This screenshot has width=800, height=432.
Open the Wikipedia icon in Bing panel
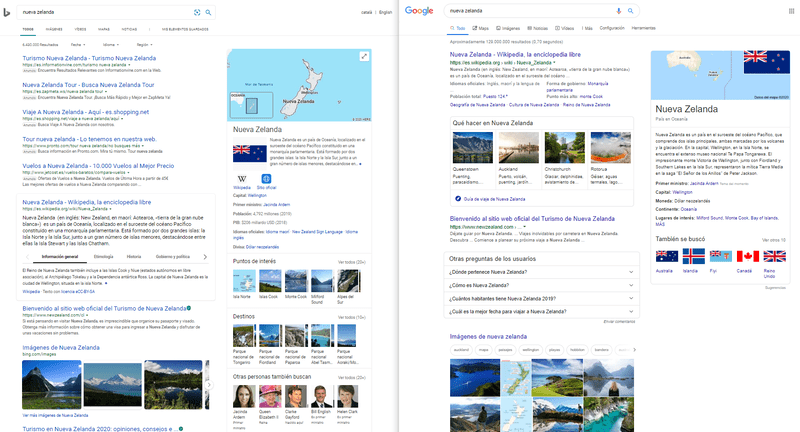click(242, 178)
